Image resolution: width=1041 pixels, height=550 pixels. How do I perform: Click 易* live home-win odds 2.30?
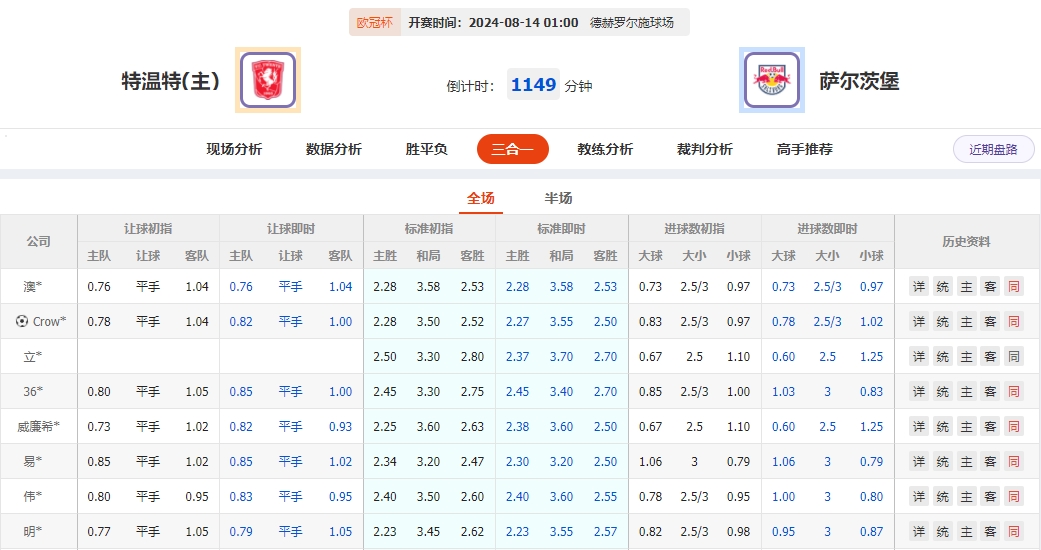(517, 462)
